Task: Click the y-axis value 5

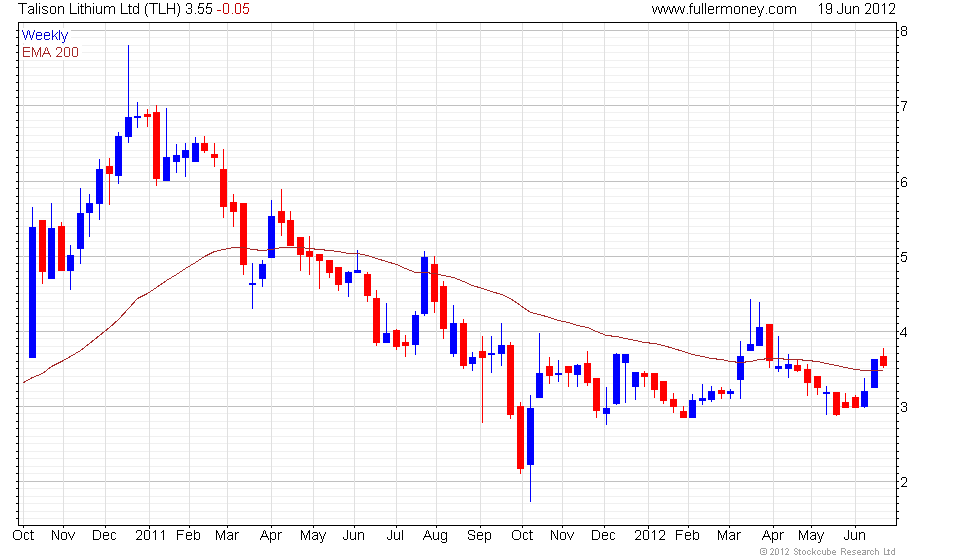Action: tap(904, 258)
